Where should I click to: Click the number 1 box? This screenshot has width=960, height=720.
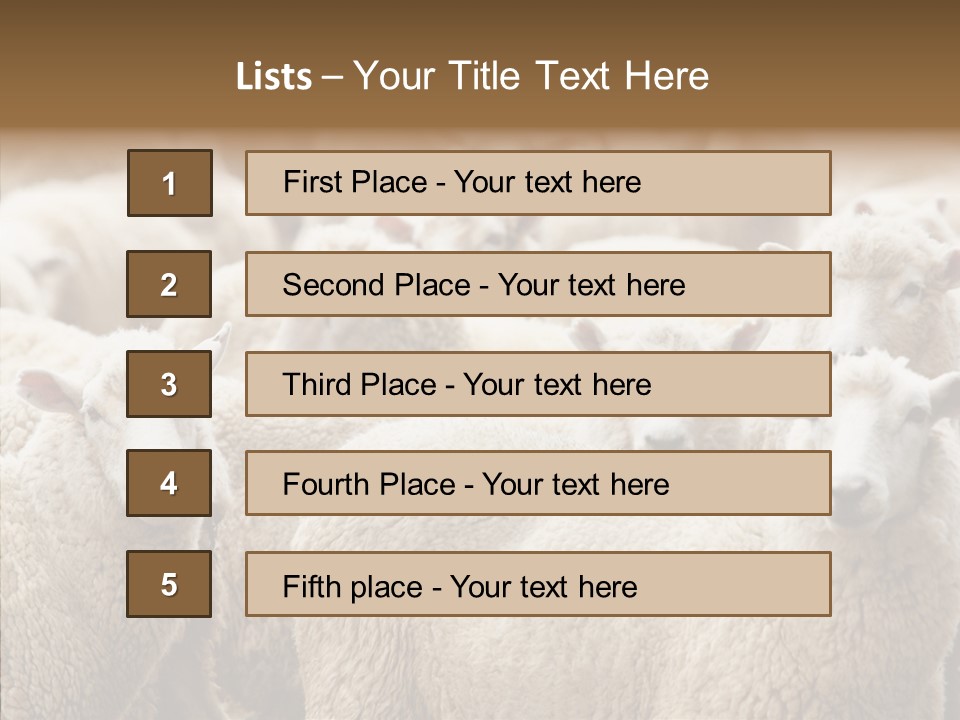pyautogui.click(x=169, y=183)
